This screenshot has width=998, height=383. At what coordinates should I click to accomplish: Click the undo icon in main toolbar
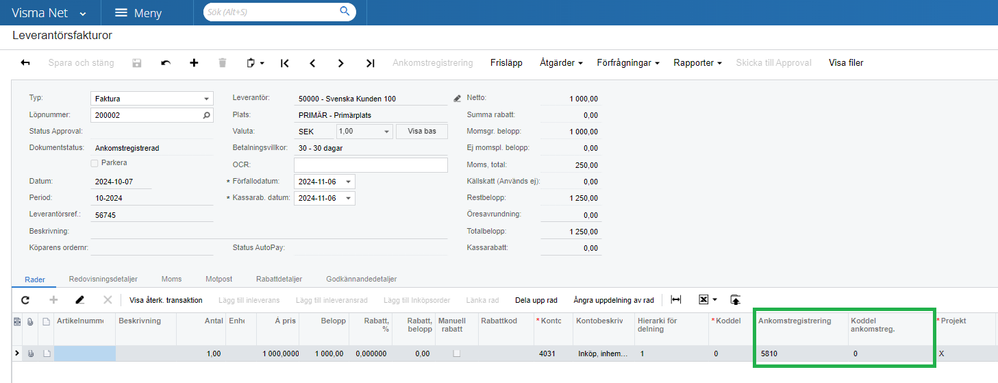pos(166,63)
